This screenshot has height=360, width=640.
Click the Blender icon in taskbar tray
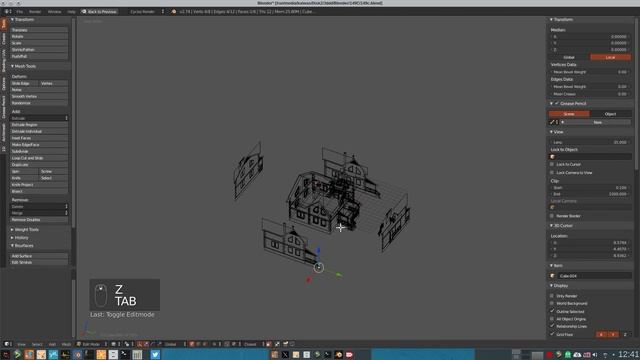(x=338, y=355)
